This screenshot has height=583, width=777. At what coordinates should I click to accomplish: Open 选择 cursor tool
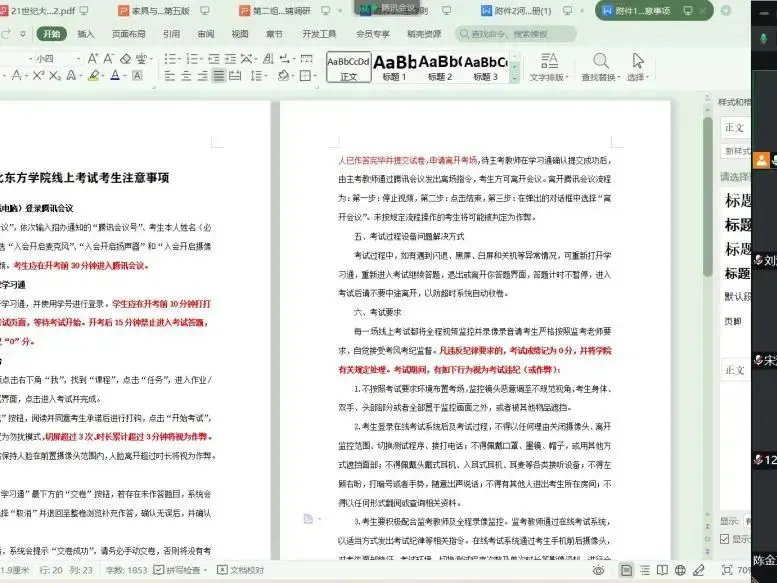(x=638, y=67)
